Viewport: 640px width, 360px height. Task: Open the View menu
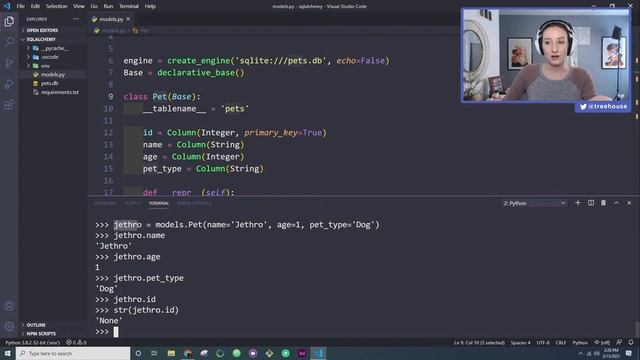click(x=79, y=6)
